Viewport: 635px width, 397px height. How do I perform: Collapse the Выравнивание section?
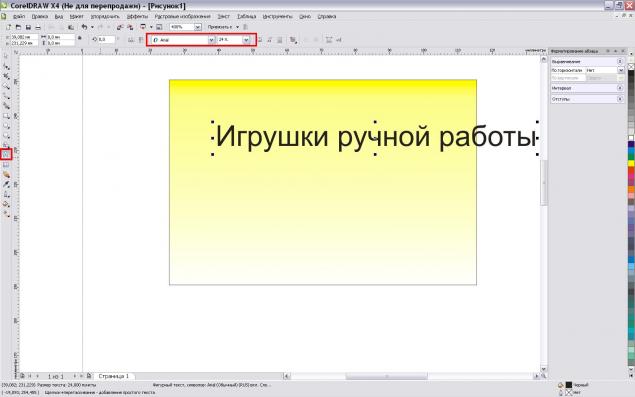tap(620, 61)
